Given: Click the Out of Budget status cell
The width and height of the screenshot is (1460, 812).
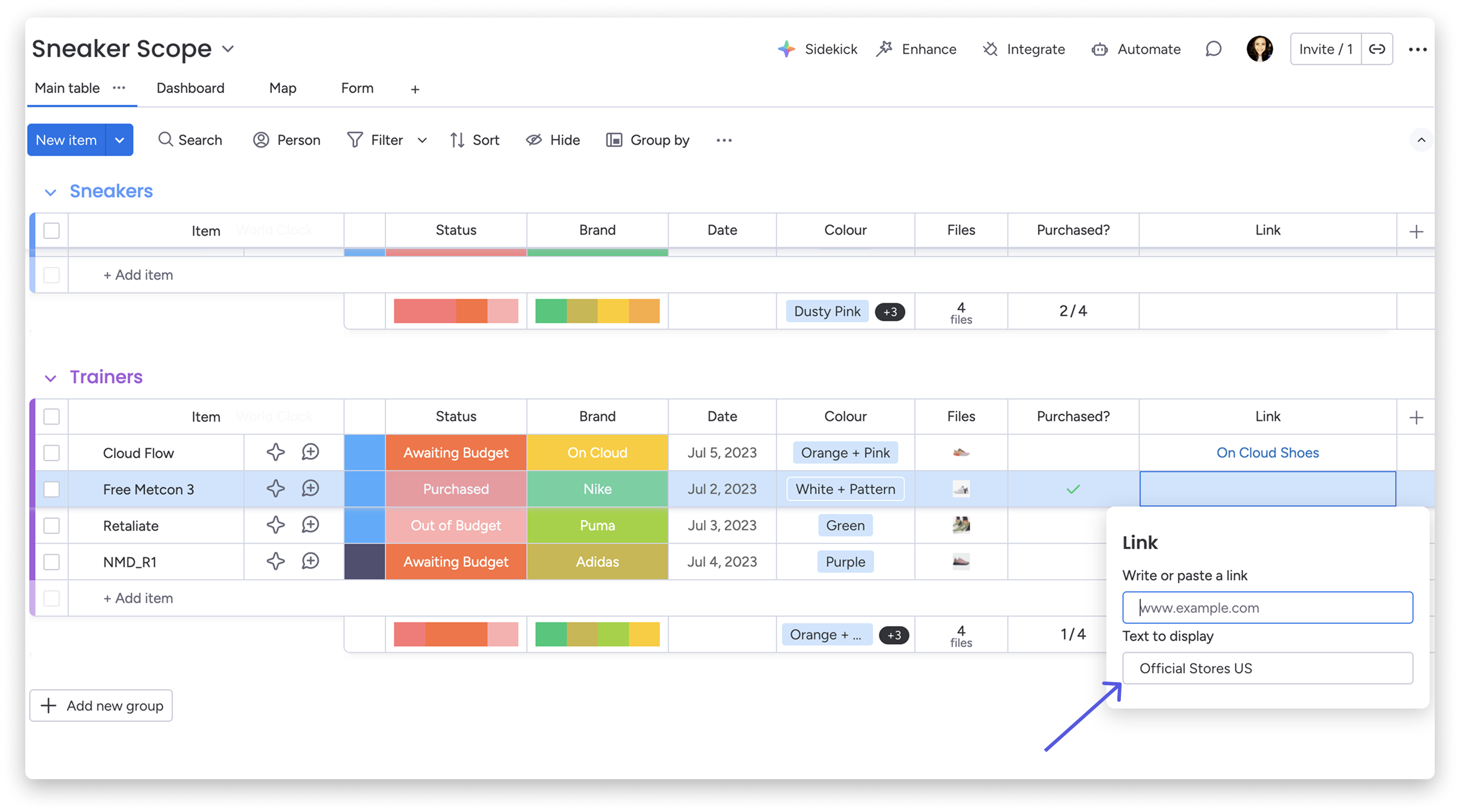Looking at the screenshot, I should click(456, 526).
